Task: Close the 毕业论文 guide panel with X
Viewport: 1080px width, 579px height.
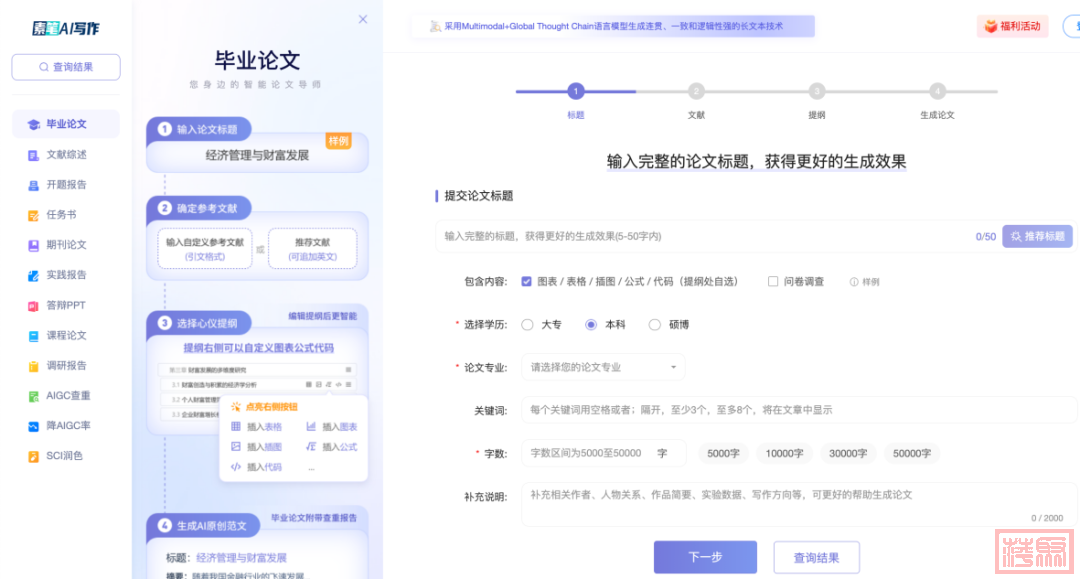Action: point(363,19)
